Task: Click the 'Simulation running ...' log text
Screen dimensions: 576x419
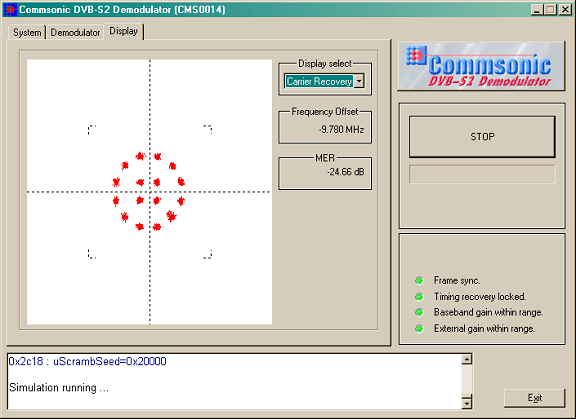Action: click(x=59, y=388)
